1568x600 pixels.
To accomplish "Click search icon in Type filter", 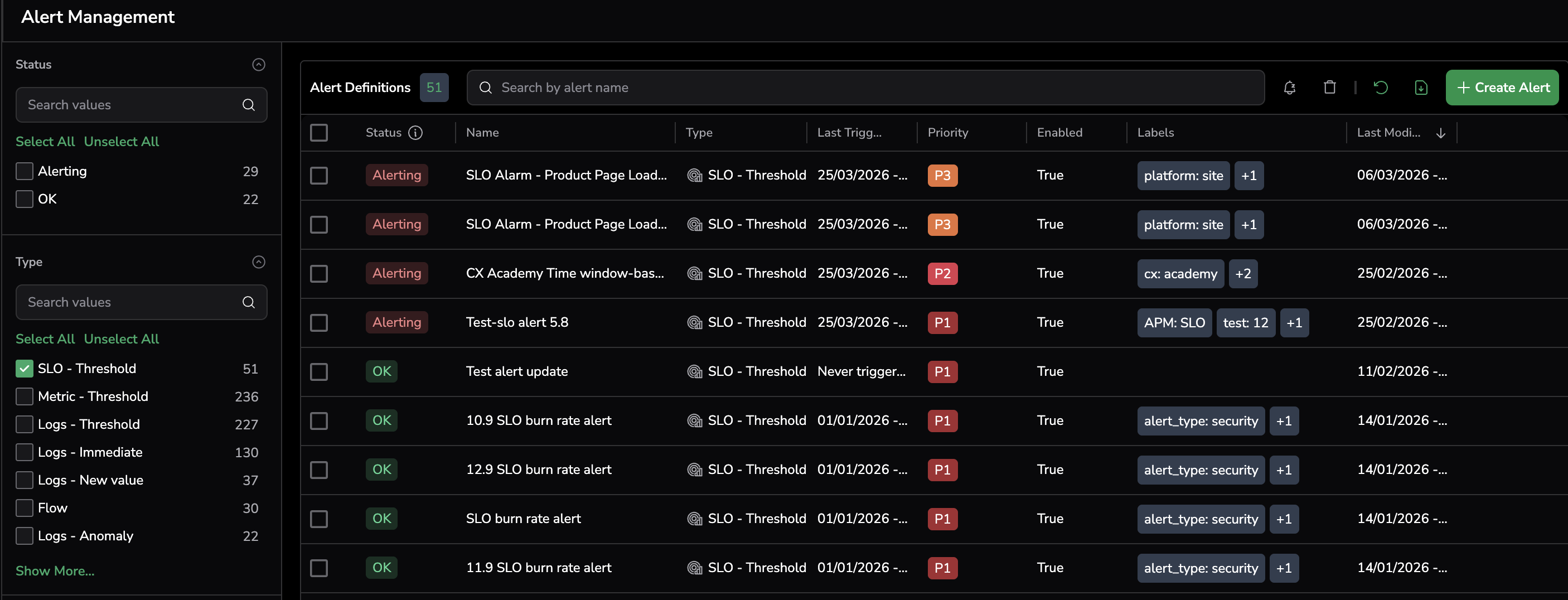I will (x=248, y=302).
